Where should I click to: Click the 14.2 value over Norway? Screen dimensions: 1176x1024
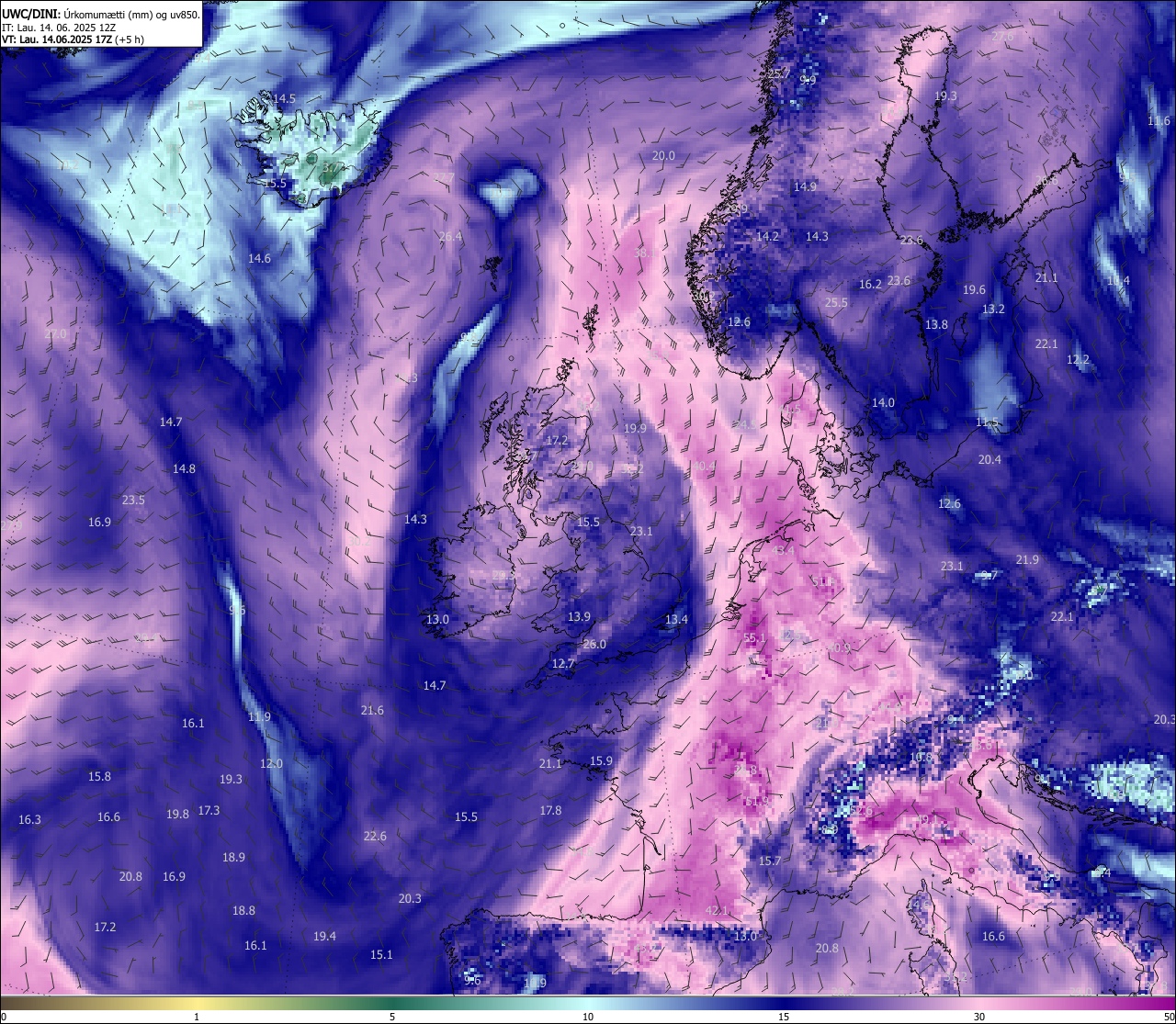tap(767, 236)
